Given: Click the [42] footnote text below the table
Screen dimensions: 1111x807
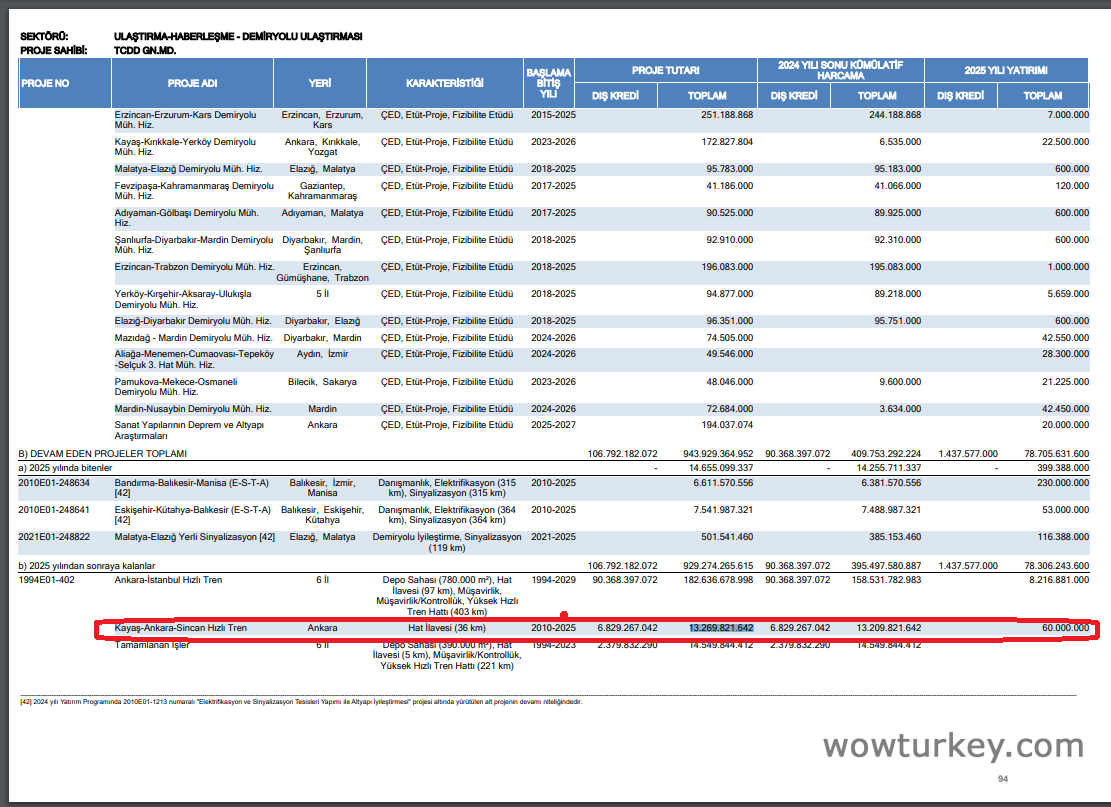Looking at the screenshot, I should pyautogui.click(x=300, y=702).
